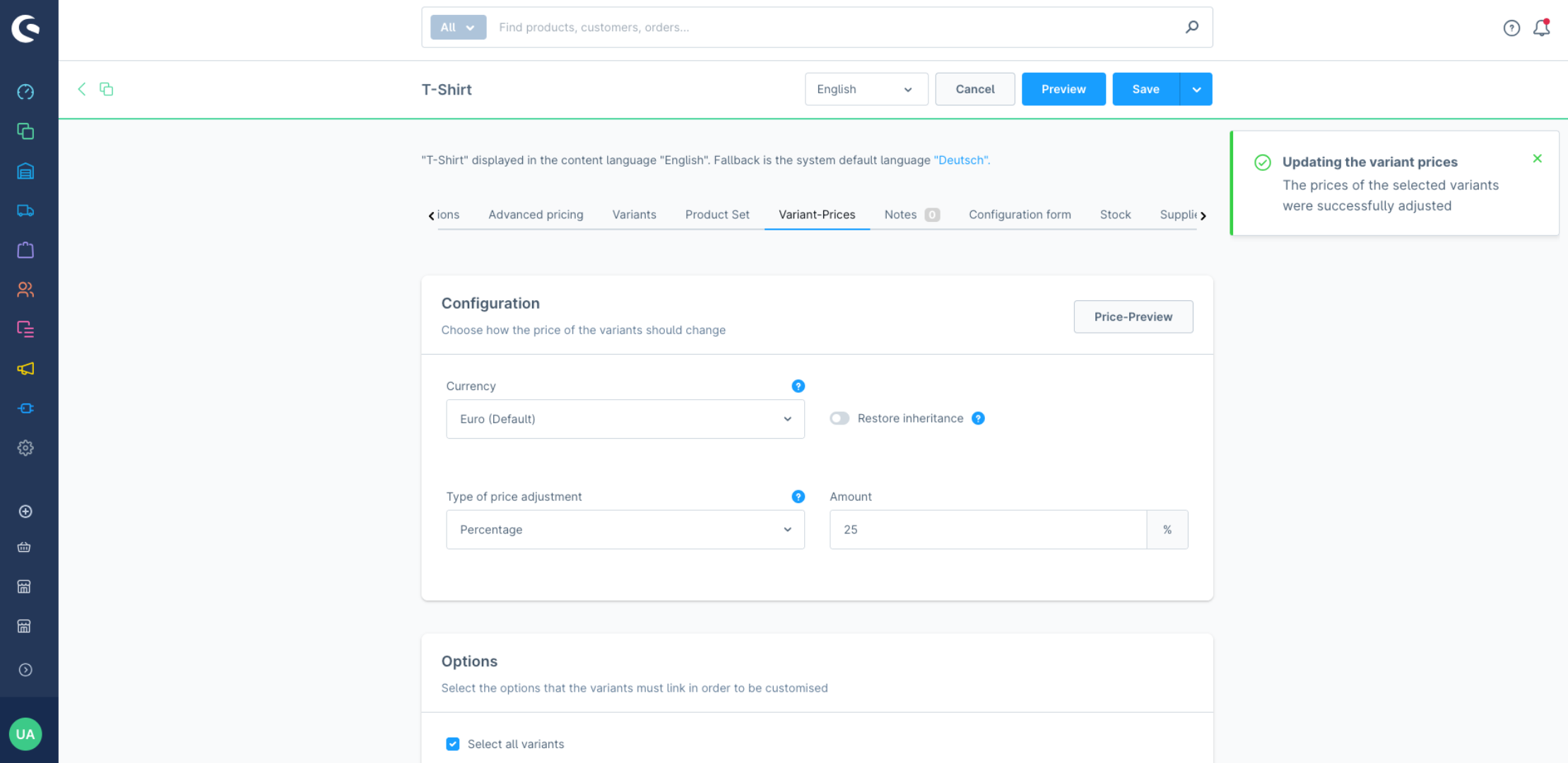Expand the sidebar with the circled arrow icon
The width and height of the screenshot is (1568, 763).
pos(25,670)
